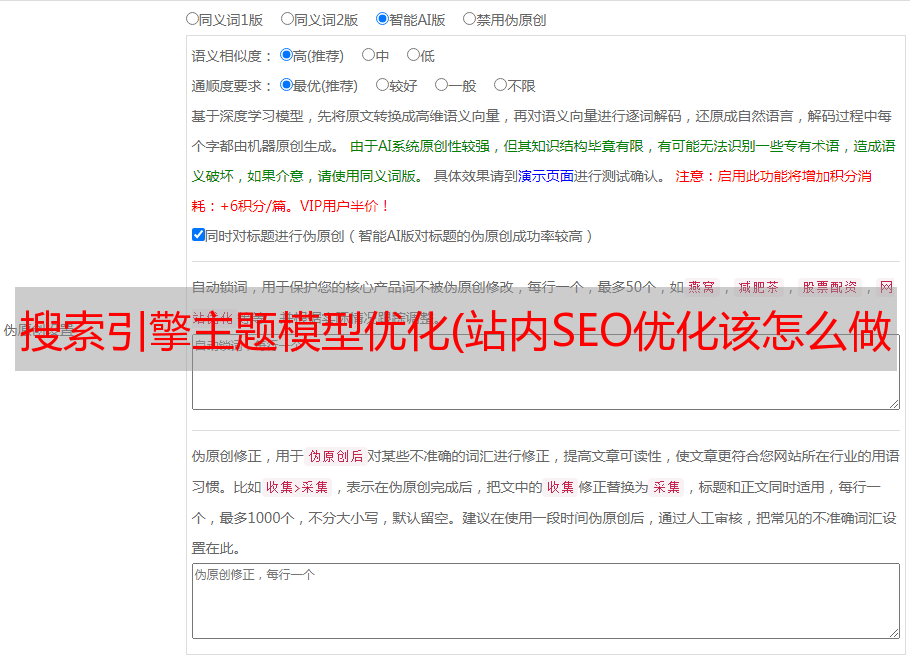Select 一般 for 通顺度要求
911x658 pixels.
[441, 86]
